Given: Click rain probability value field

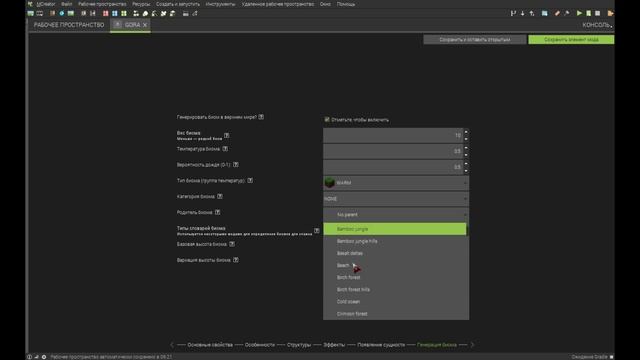Looking at the screenshot, I should 393,167.
